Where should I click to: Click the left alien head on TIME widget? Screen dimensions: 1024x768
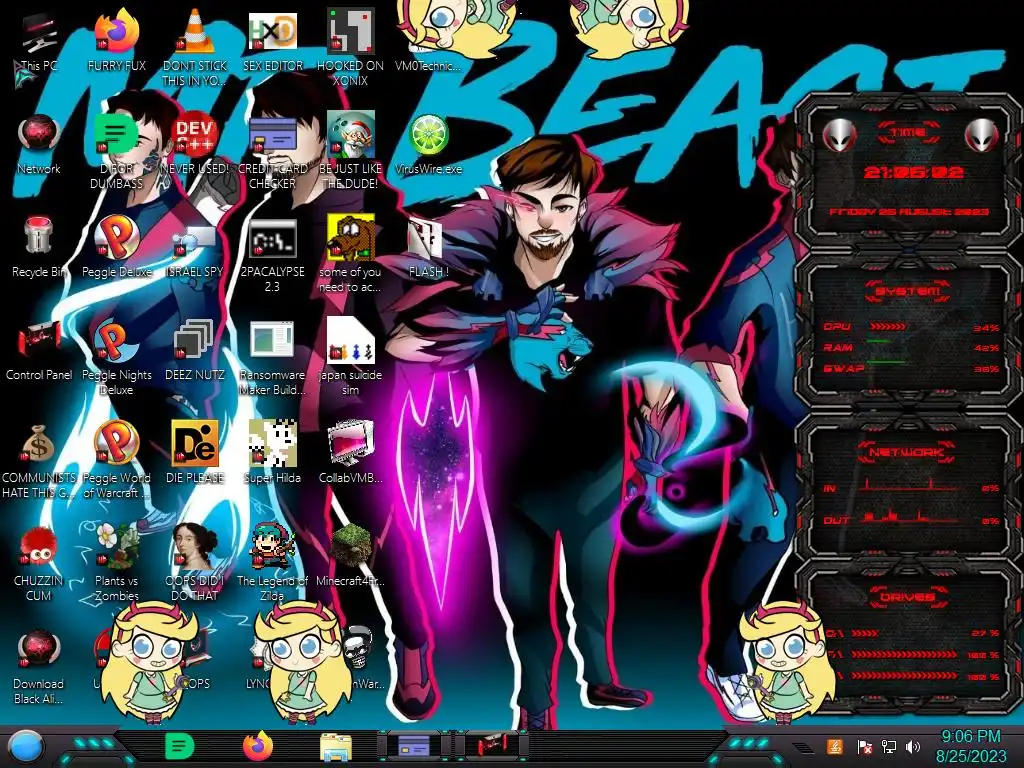(839, 135)
